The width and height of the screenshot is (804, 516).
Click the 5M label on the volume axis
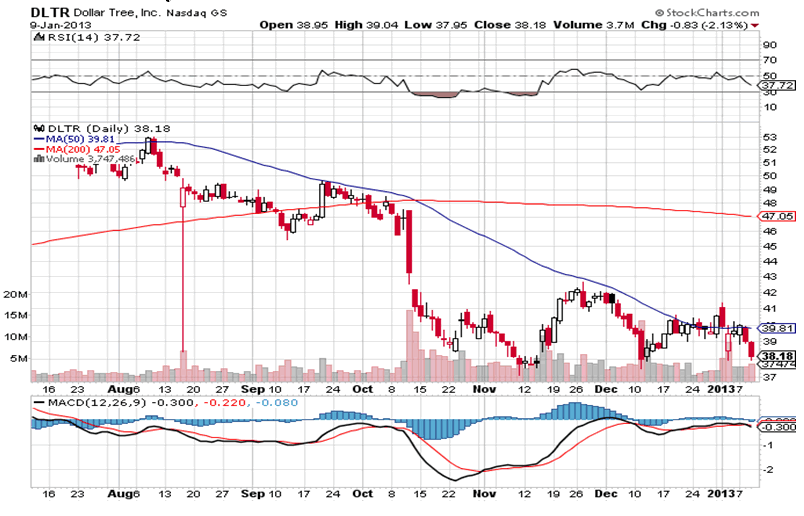[19, 359]
